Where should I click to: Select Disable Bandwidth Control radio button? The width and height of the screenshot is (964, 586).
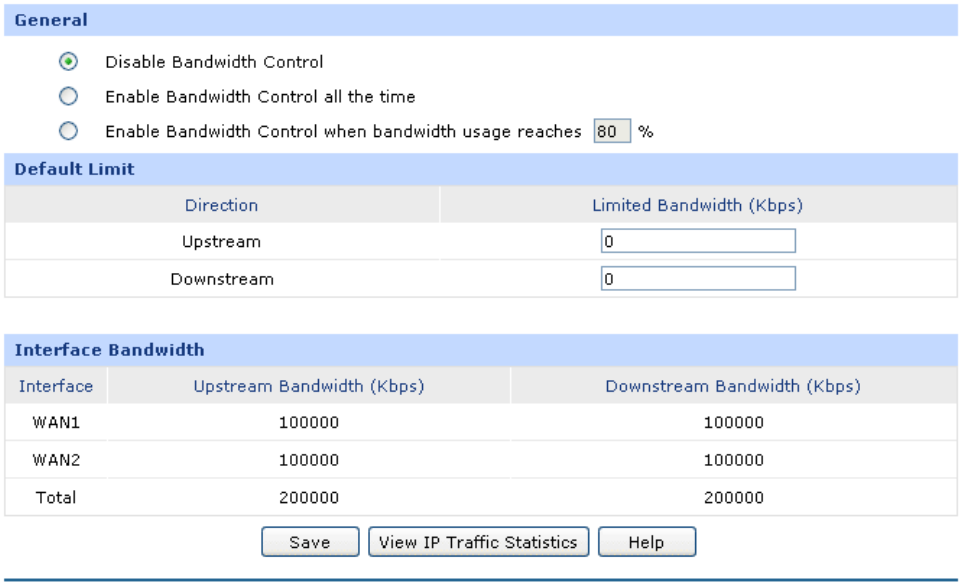tap(68, 61)
